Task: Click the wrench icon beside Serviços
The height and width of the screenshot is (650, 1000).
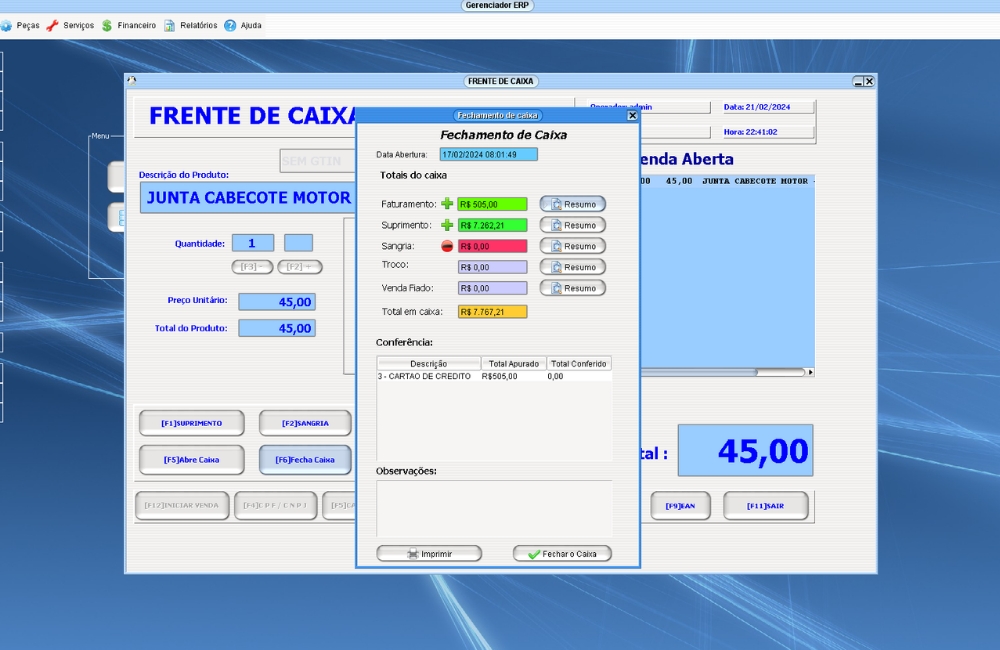Action: coord(52,26)
